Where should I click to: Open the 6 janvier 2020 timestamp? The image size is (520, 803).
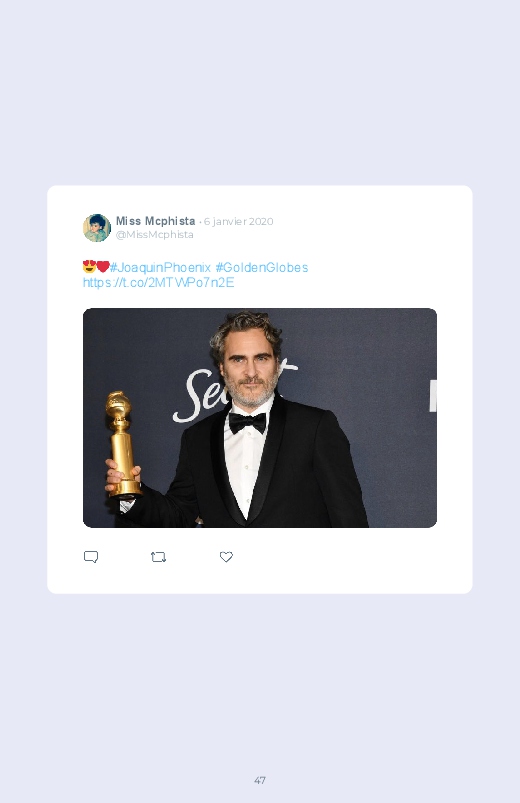tap(239, 221)
